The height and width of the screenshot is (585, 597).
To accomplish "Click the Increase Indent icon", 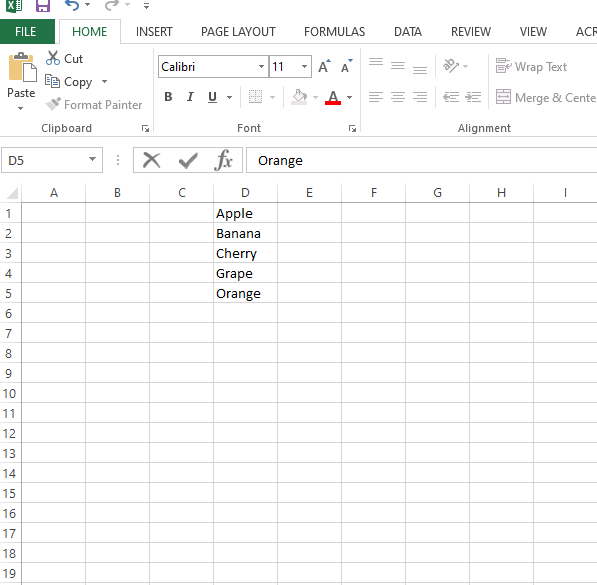I will click(473, 97).
